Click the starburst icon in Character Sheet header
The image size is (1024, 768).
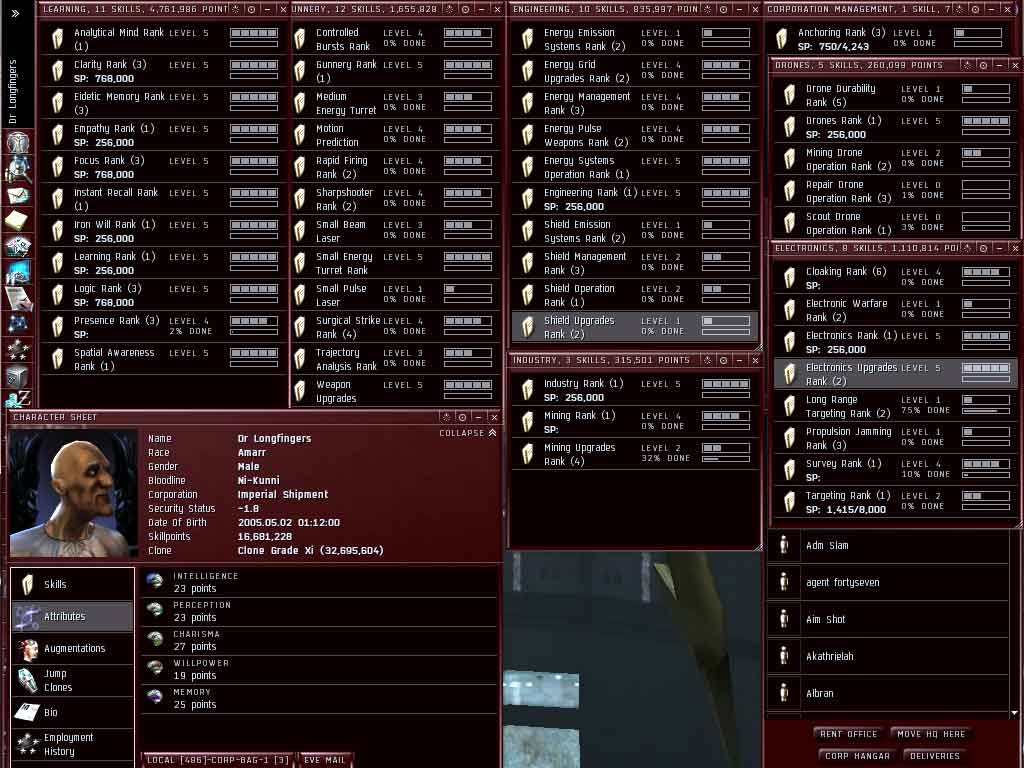coord(446,417)
